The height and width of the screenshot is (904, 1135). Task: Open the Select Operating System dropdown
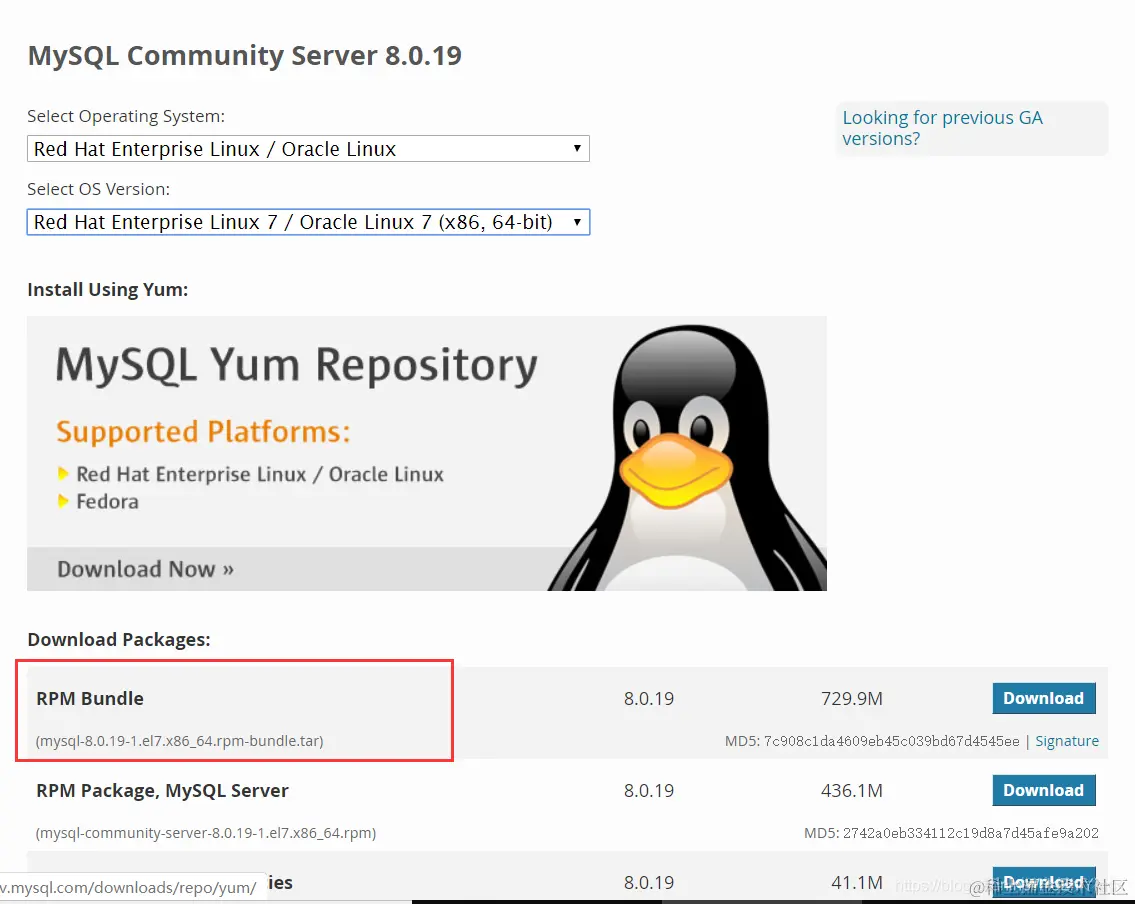(x=308, y=148)
